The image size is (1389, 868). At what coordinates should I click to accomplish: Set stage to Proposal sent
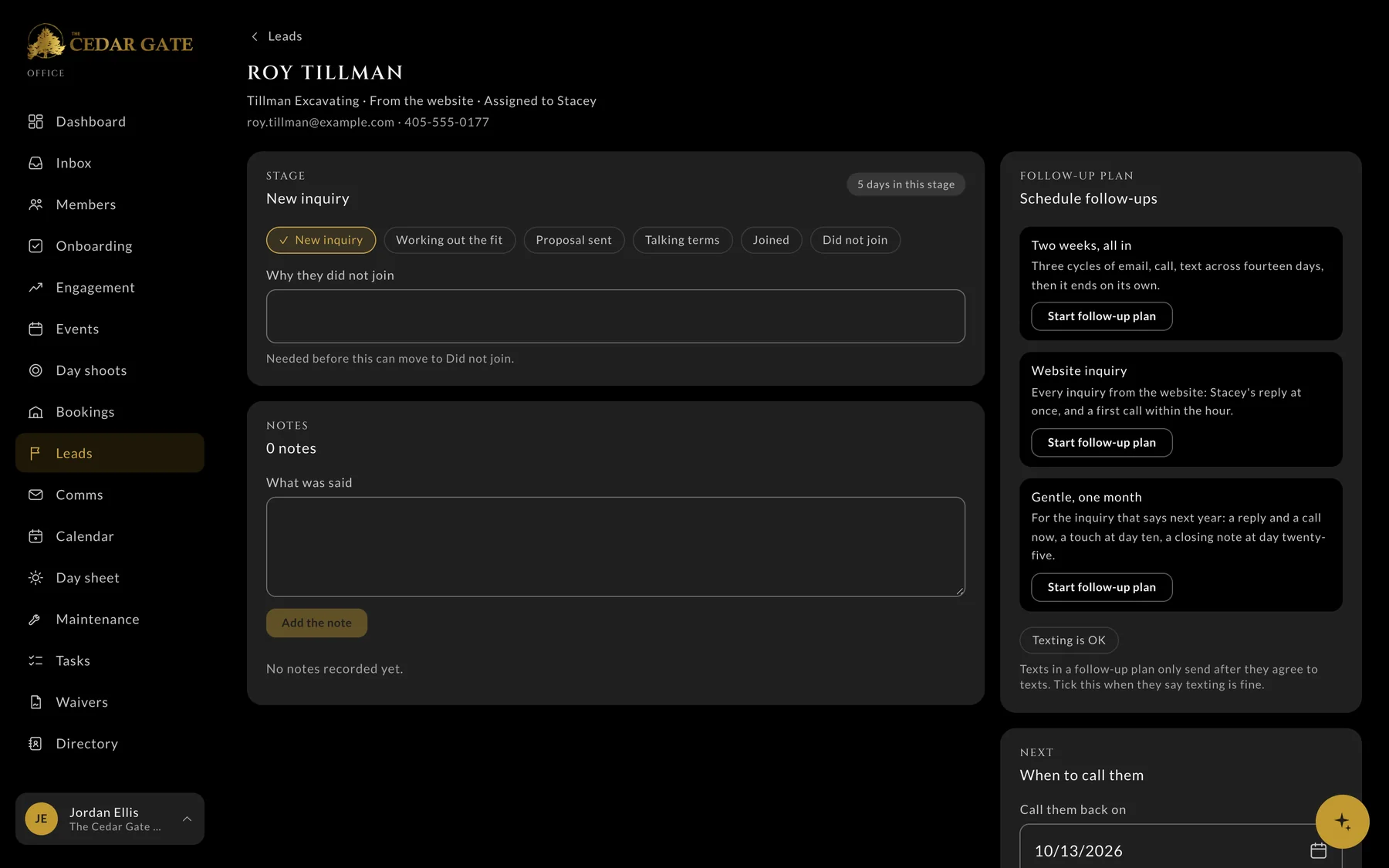[573, 240]
